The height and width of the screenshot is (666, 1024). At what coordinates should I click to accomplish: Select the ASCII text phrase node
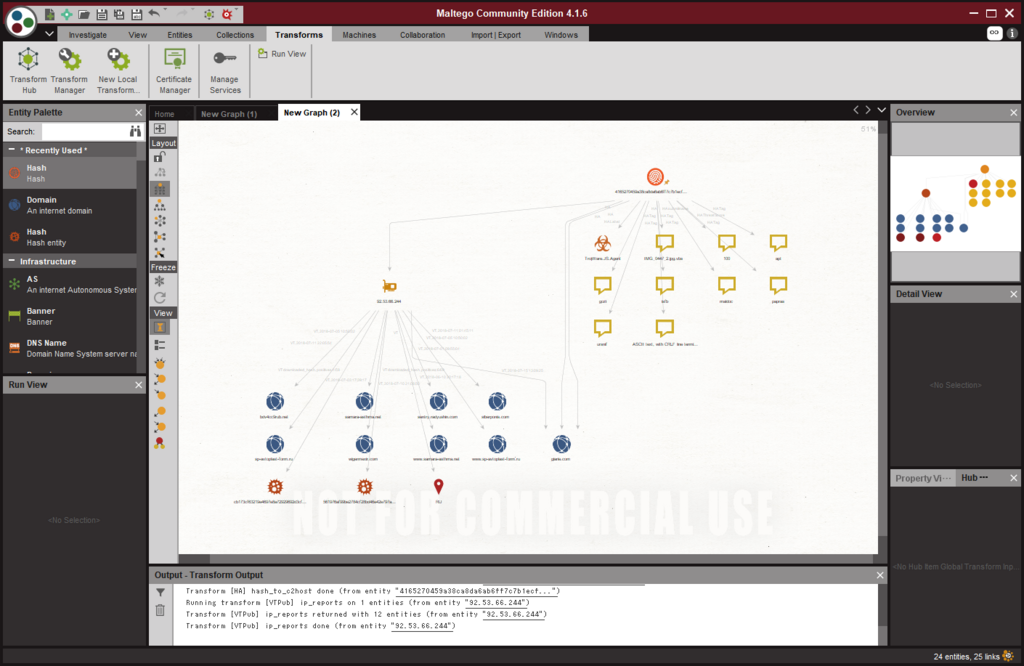(x=664, y=328)
